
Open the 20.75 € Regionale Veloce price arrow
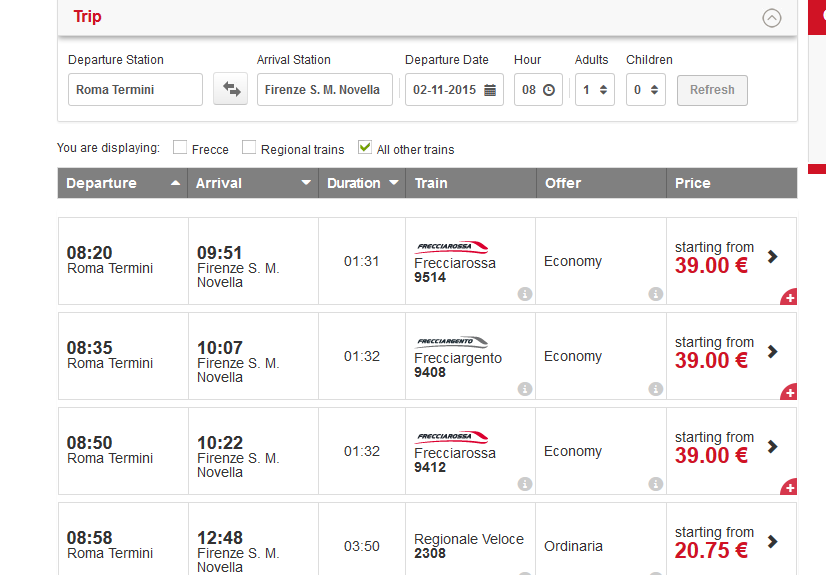(772, 541)
